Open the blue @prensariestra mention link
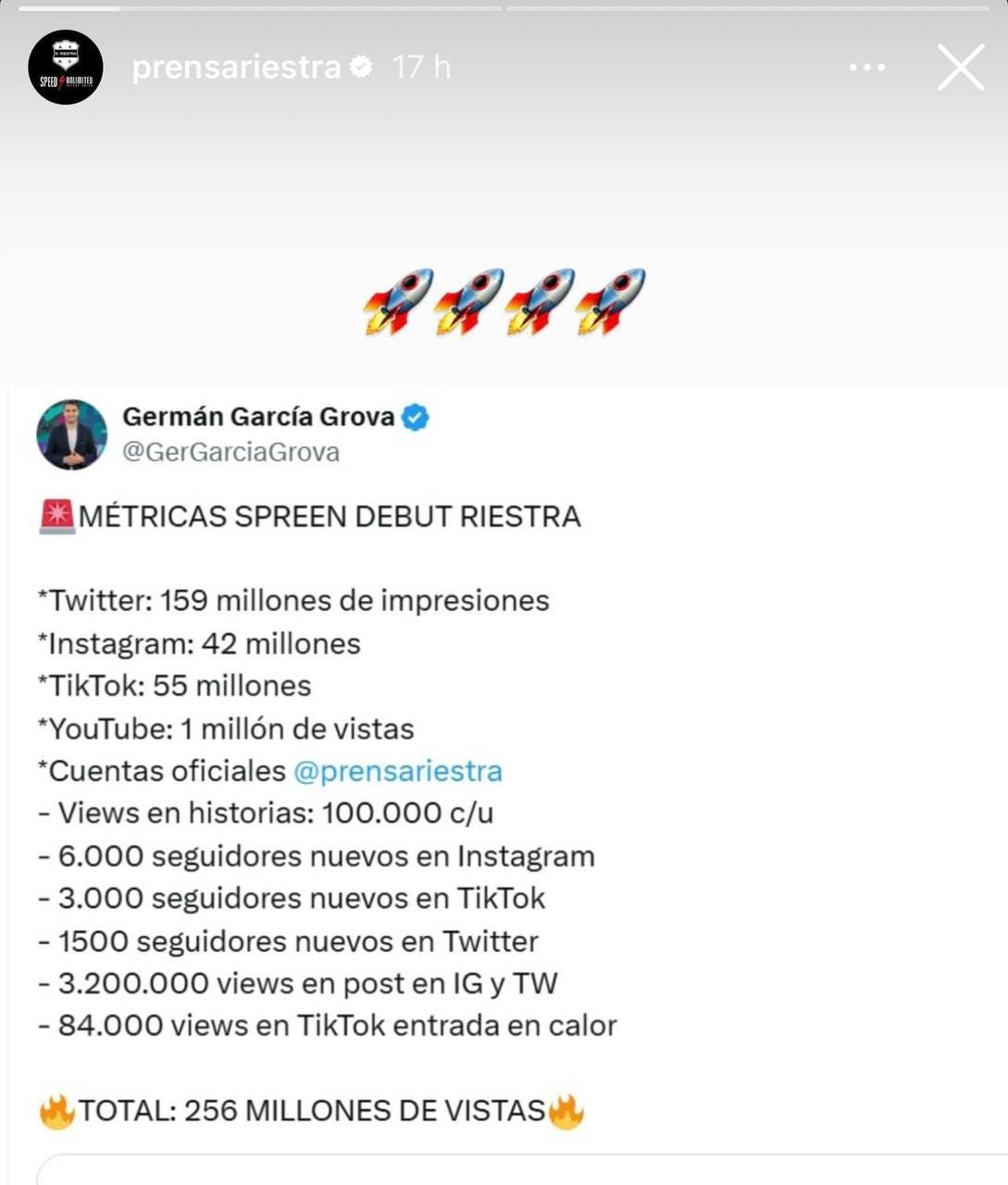This screenshot has height=1185, width=1008. click(x=398, y=770)
